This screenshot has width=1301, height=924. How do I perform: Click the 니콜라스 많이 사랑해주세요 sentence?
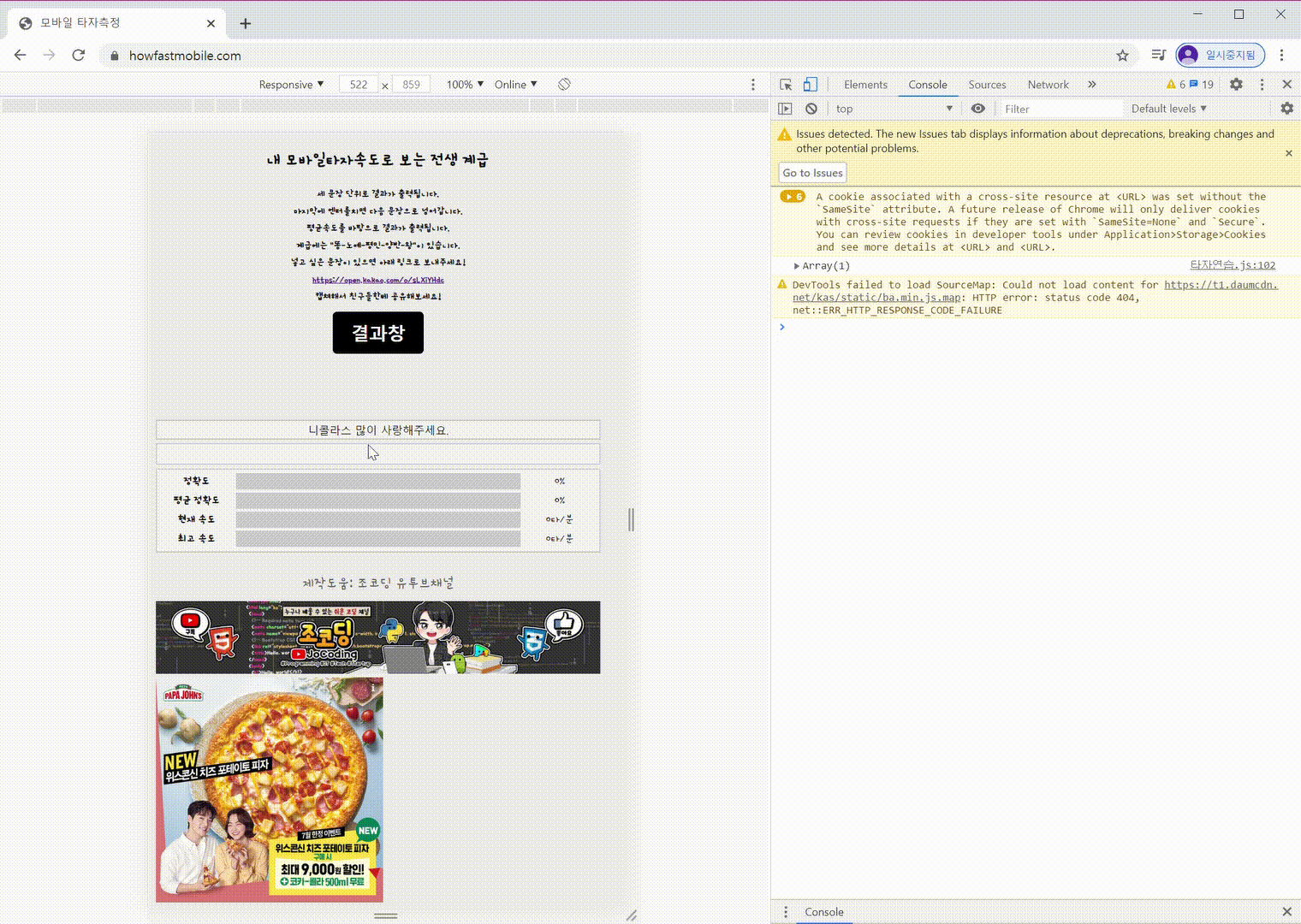click(377, 429)
